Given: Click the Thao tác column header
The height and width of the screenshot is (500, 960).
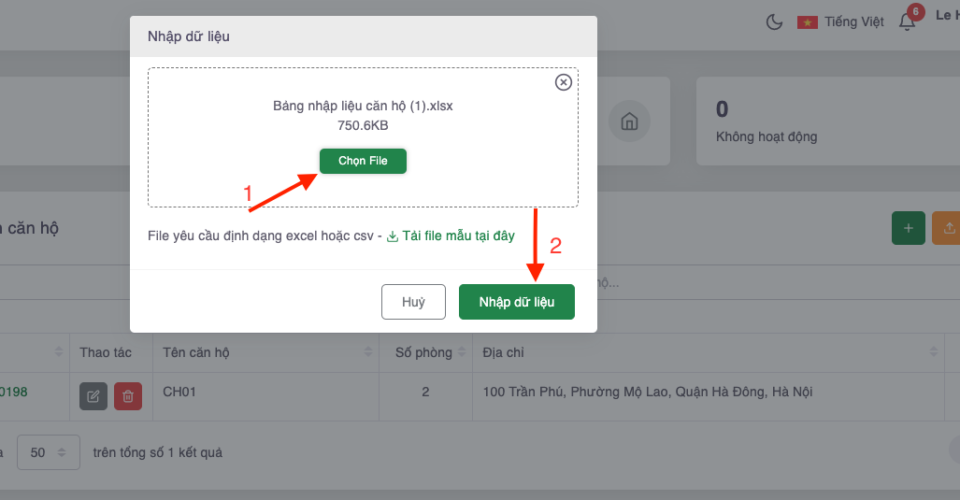Looking at the screenshot, I should point(104,353).
